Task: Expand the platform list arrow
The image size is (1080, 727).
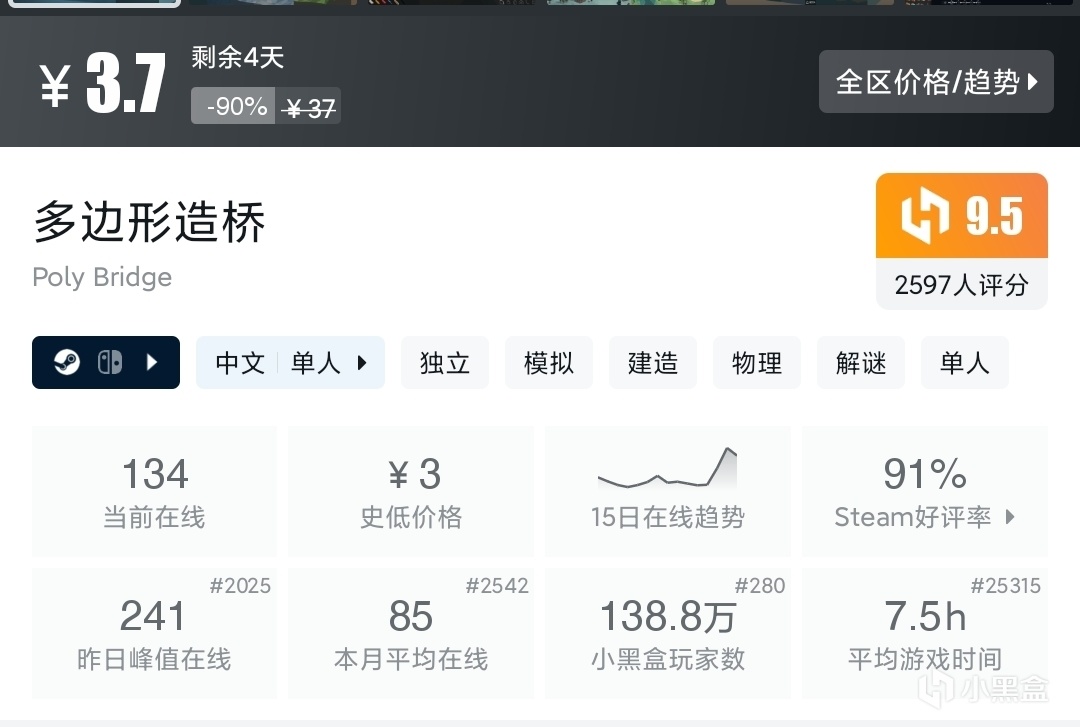Action: pyautogui.click(x=152, y=362)
